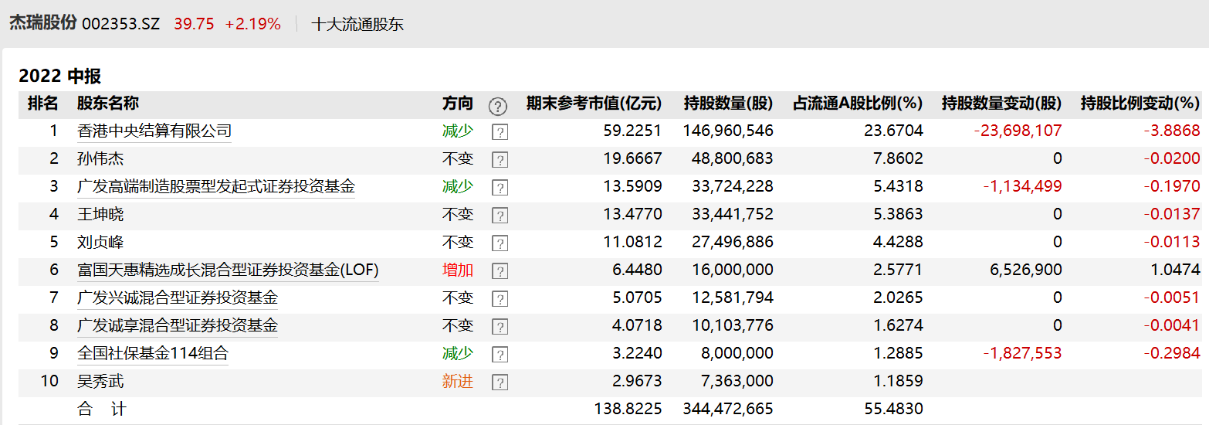Click the total market value 138.8225
Screen dimensions: 1210x425
point(629,409)
